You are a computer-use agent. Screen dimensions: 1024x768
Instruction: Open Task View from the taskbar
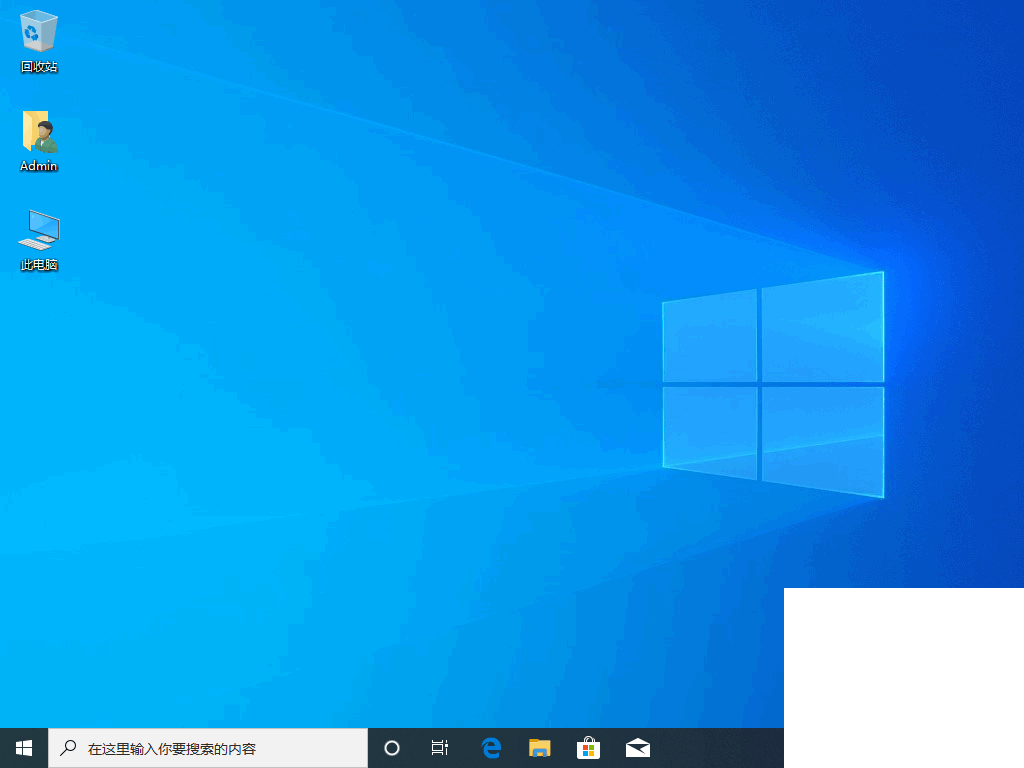[440, 748]
